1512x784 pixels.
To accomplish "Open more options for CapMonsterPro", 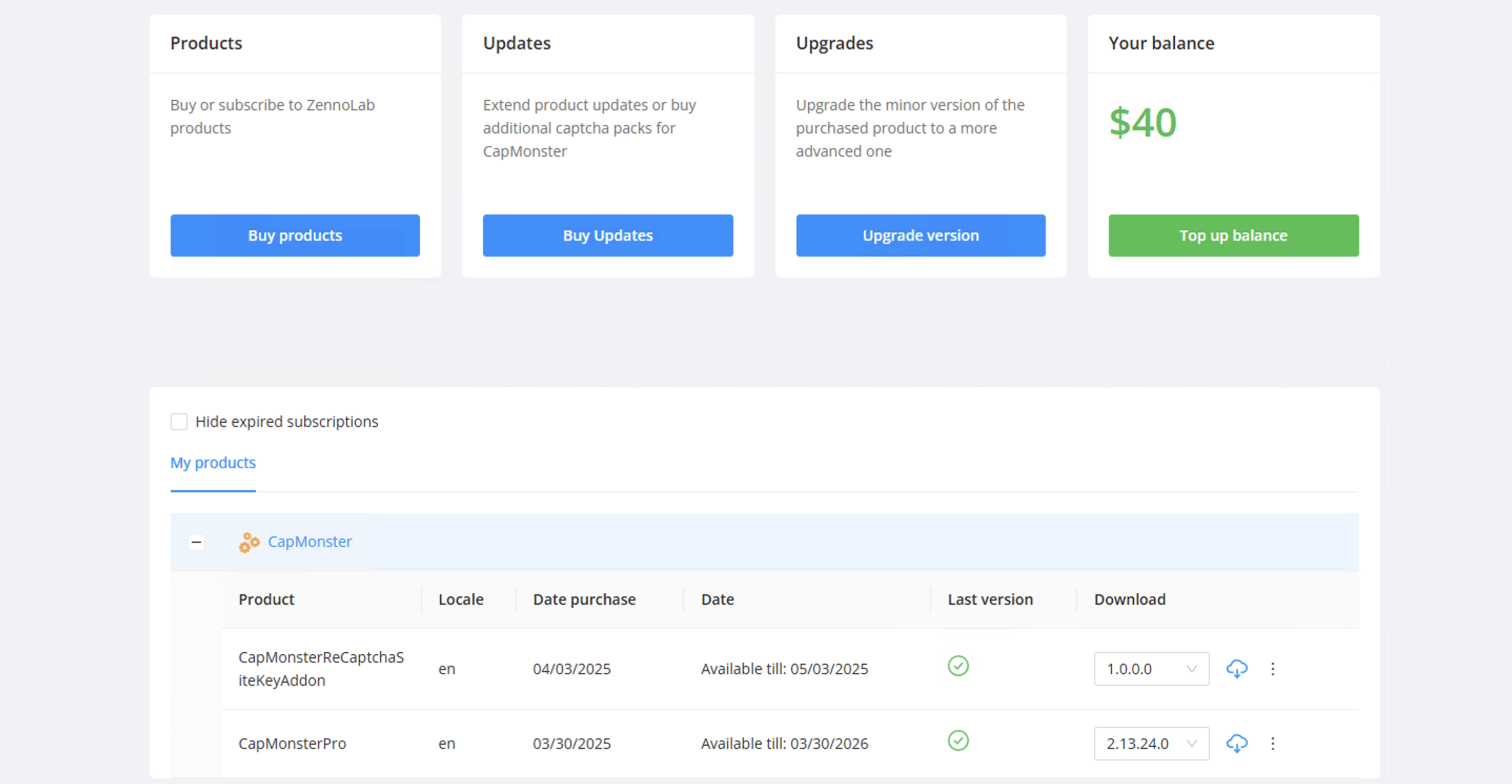I will [x=1272, y=744].
